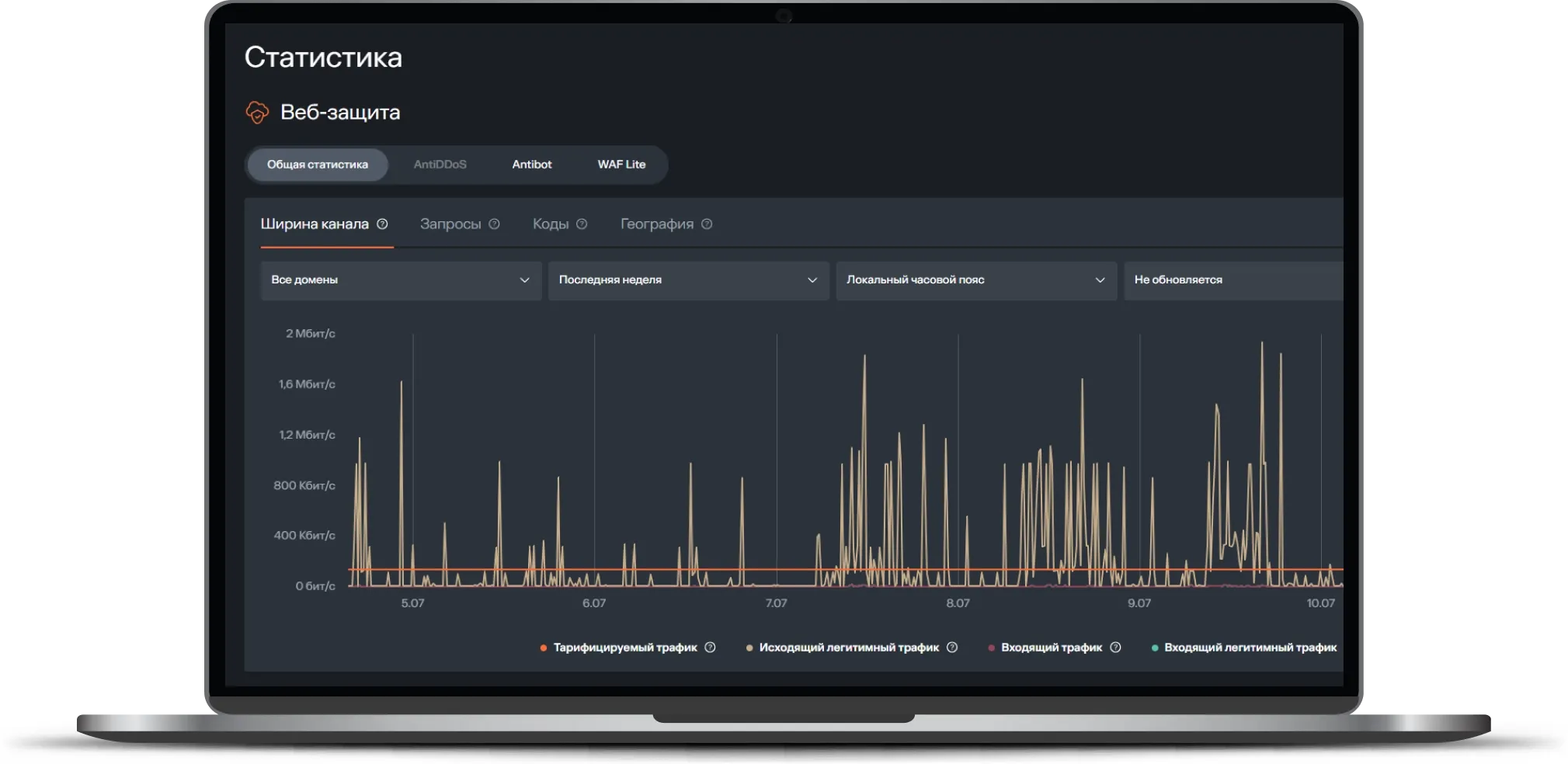
Task: Click help icon beside География tab
Action: (x=707, y=224)
